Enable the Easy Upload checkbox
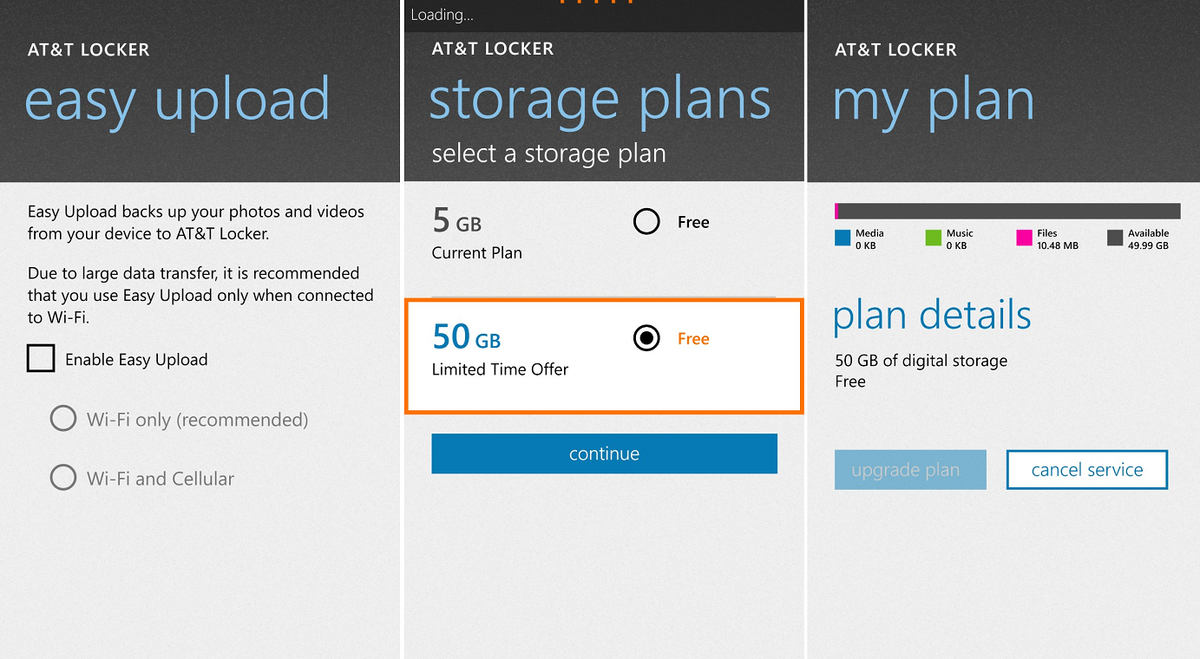This screenshot has height=659, width=1200. (40, 359)
